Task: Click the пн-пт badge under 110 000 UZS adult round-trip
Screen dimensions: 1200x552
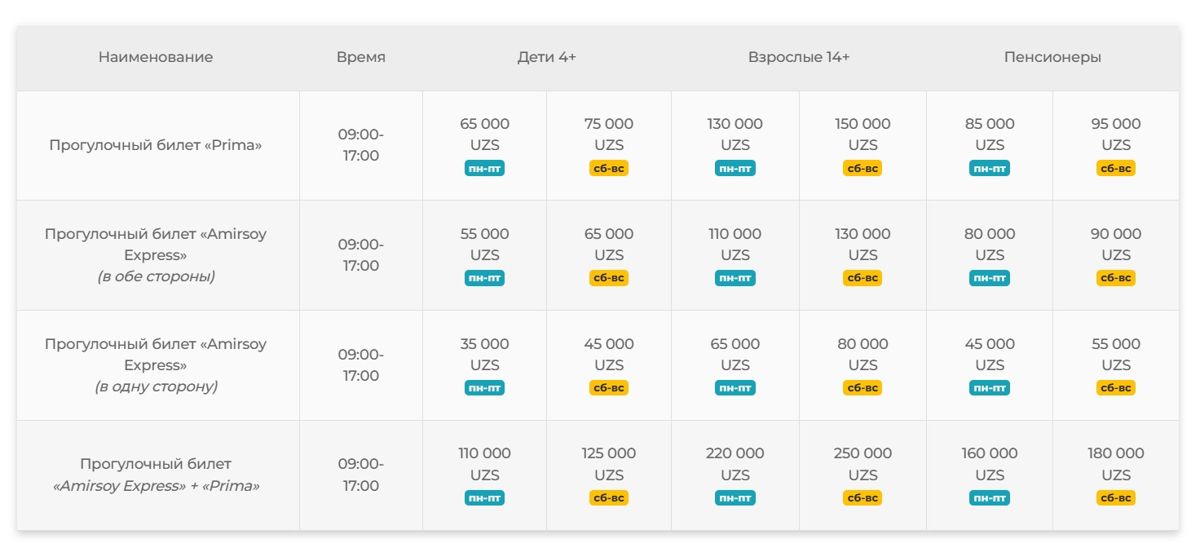Action: (x=735, y=278)
